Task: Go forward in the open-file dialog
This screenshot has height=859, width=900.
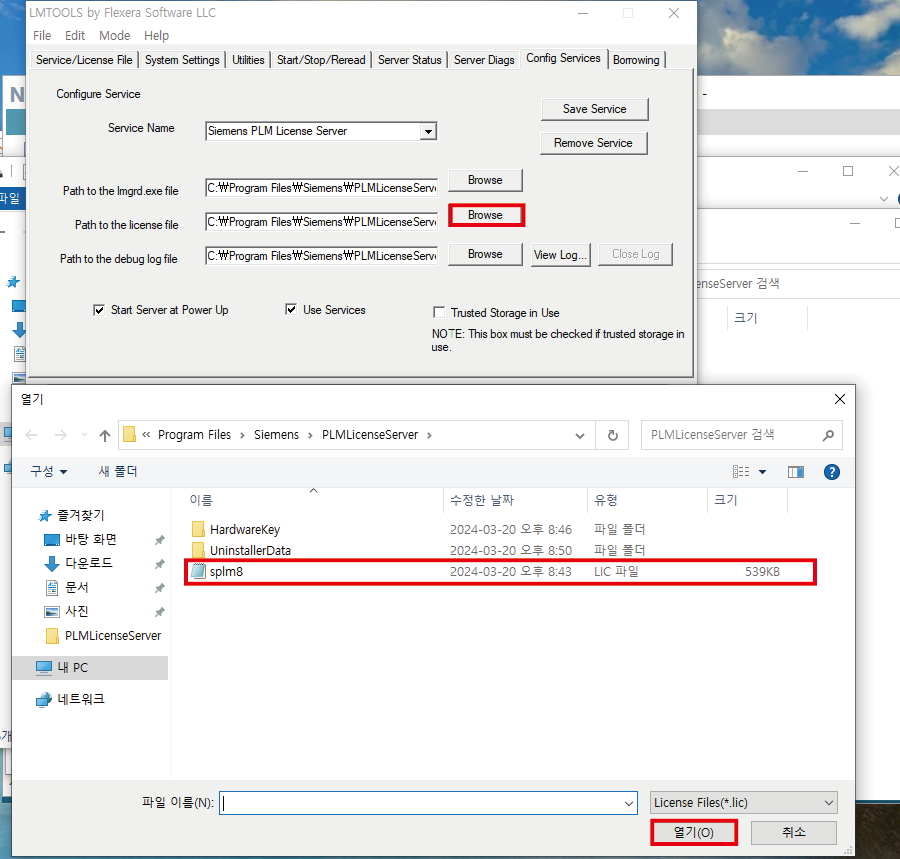Action: (x=60, y=436)
